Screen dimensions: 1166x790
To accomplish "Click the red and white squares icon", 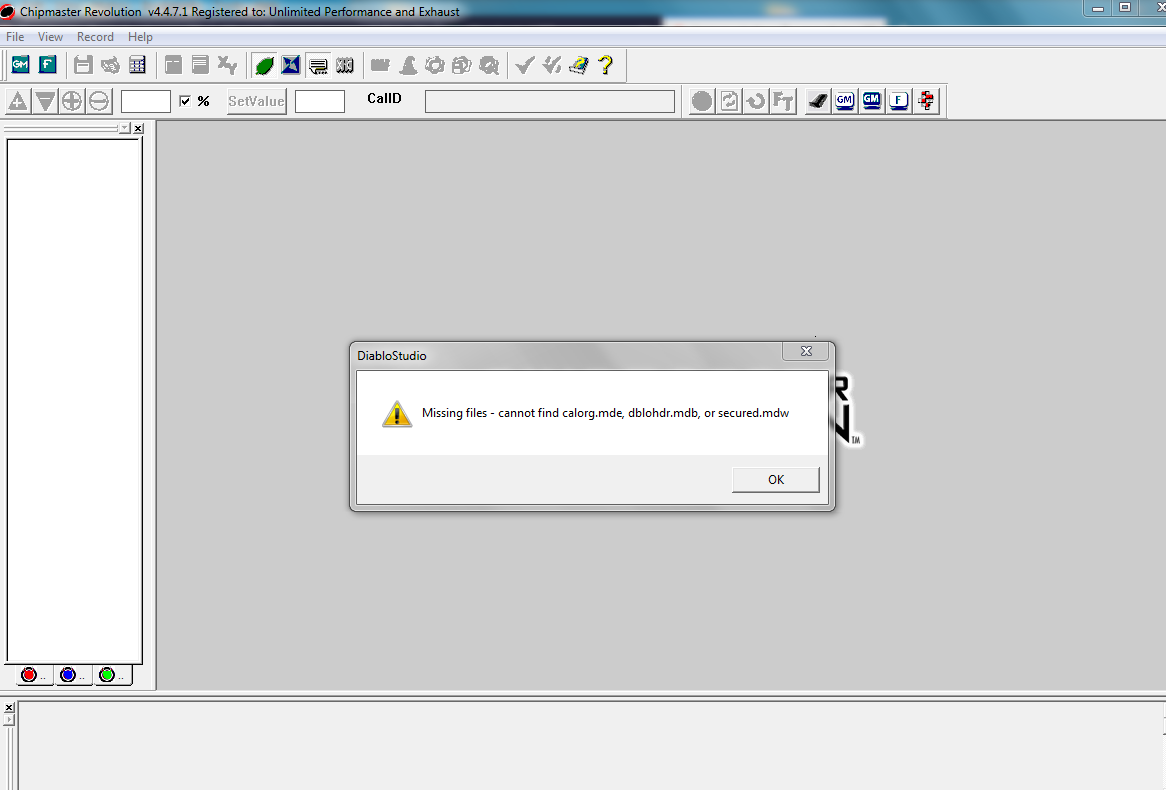I will (926, 100).
